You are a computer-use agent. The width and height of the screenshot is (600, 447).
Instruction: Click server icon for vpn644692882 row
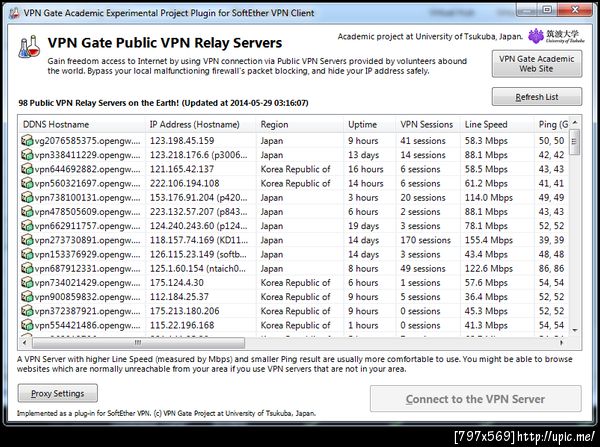click(x=27, y=169)
